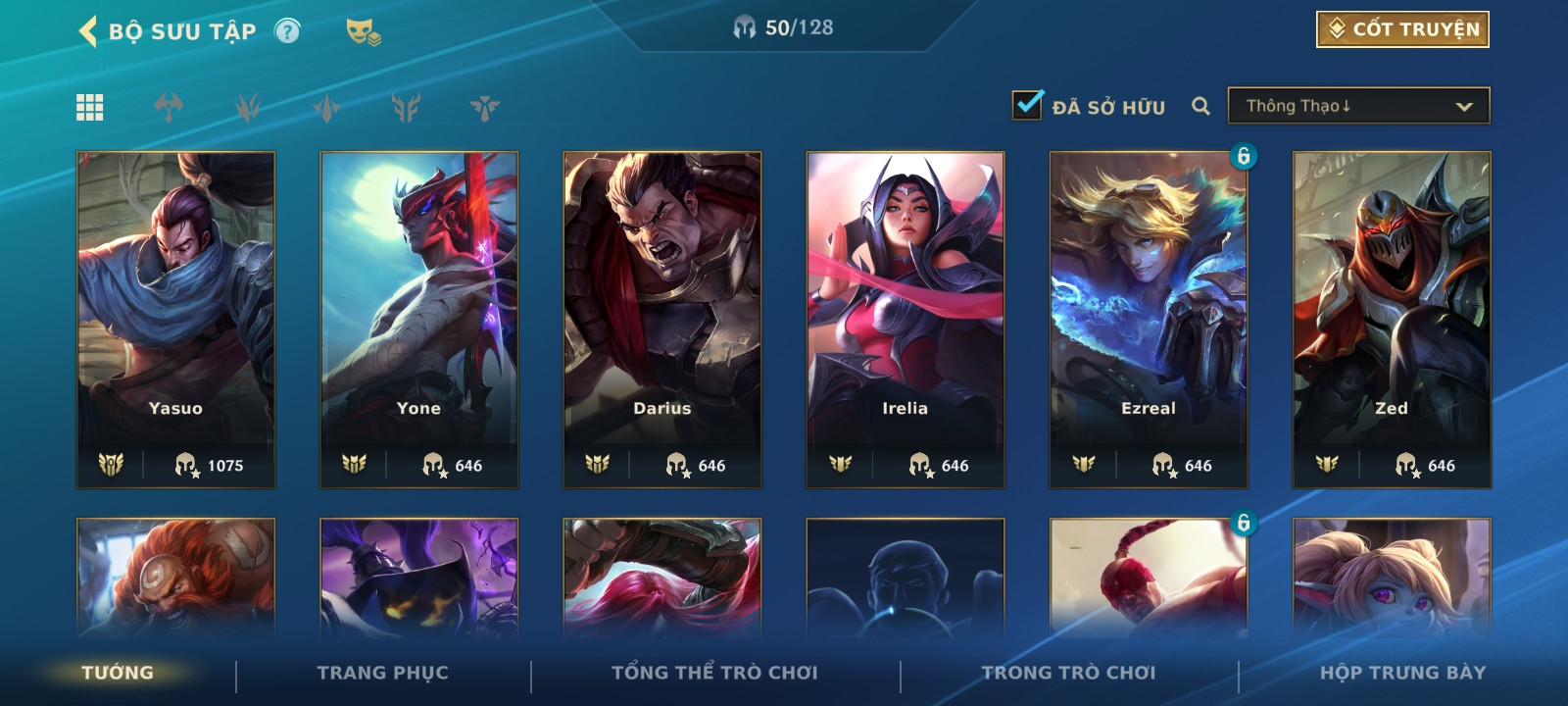Go to the Hộp Trưng Bày tab

1402,673
